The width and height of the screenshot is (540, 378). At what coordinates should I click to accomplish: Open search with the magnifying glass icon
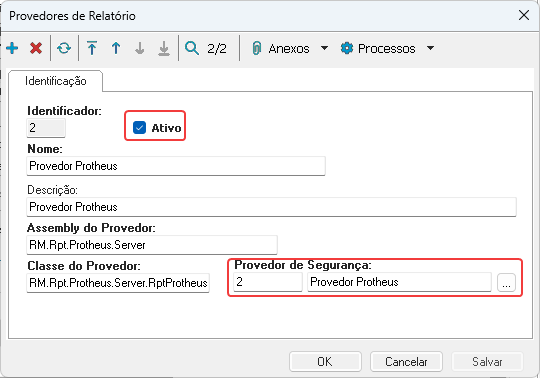tap(192, 48)
